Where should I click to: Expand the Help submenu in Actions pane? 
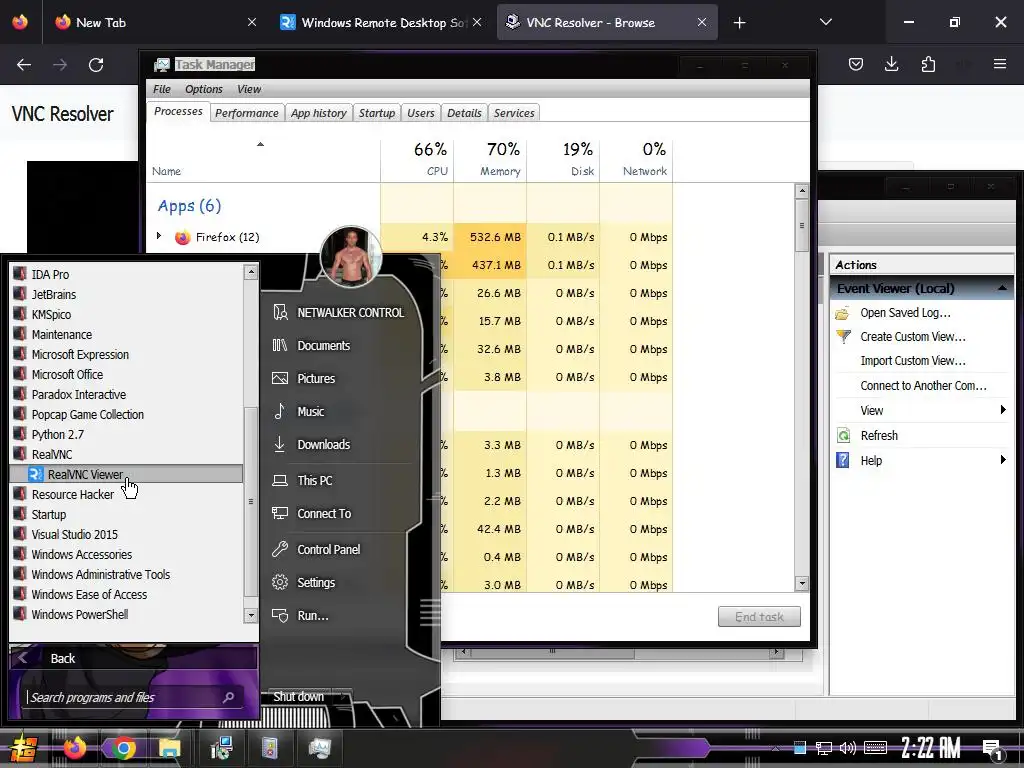1003,460
